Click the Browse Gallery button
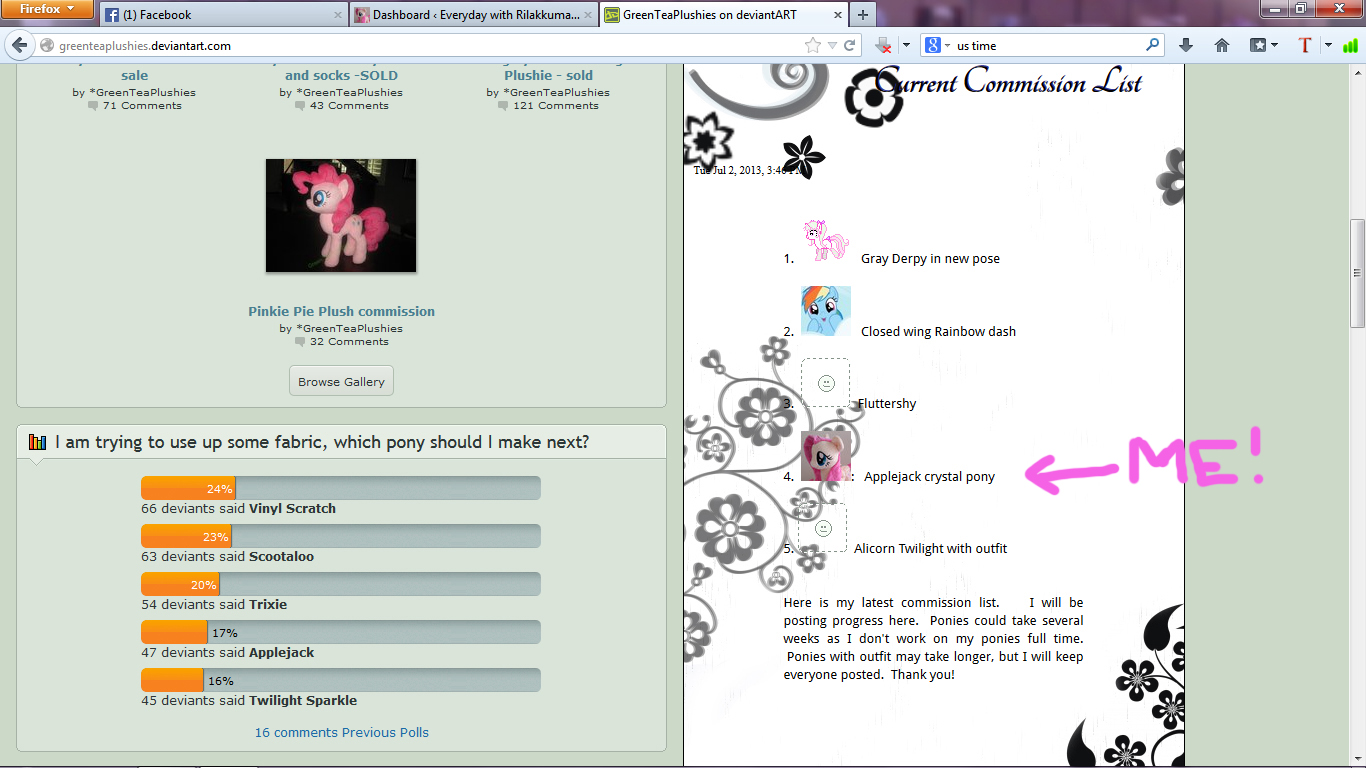The image size is (1366, 768). (341, 381)
